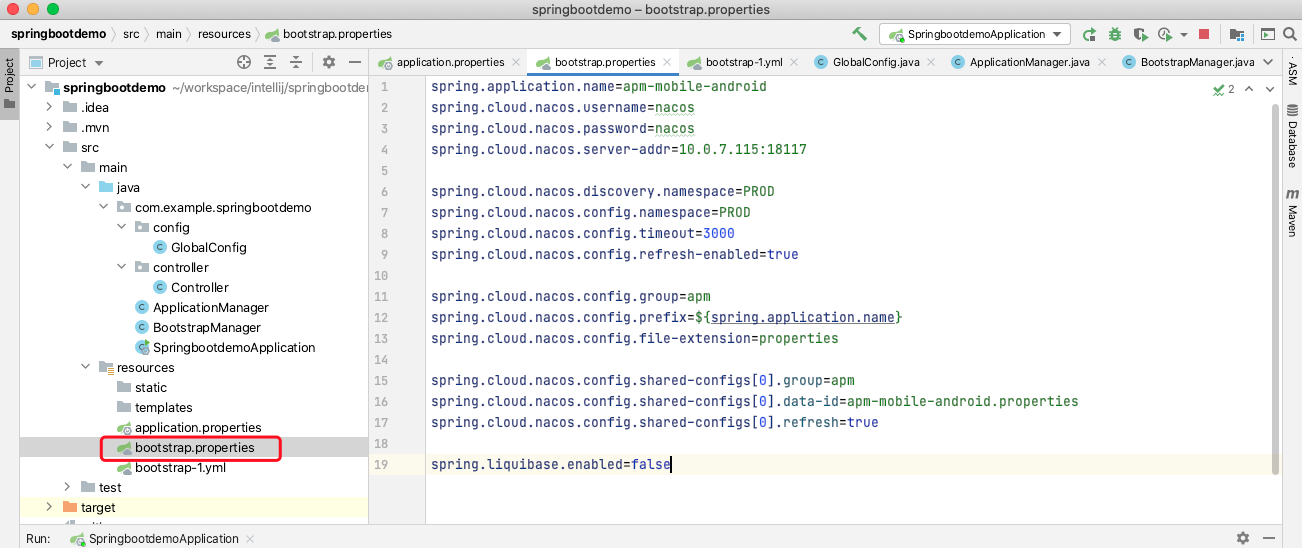Click the Build Project hammer icon

(860, 34)
